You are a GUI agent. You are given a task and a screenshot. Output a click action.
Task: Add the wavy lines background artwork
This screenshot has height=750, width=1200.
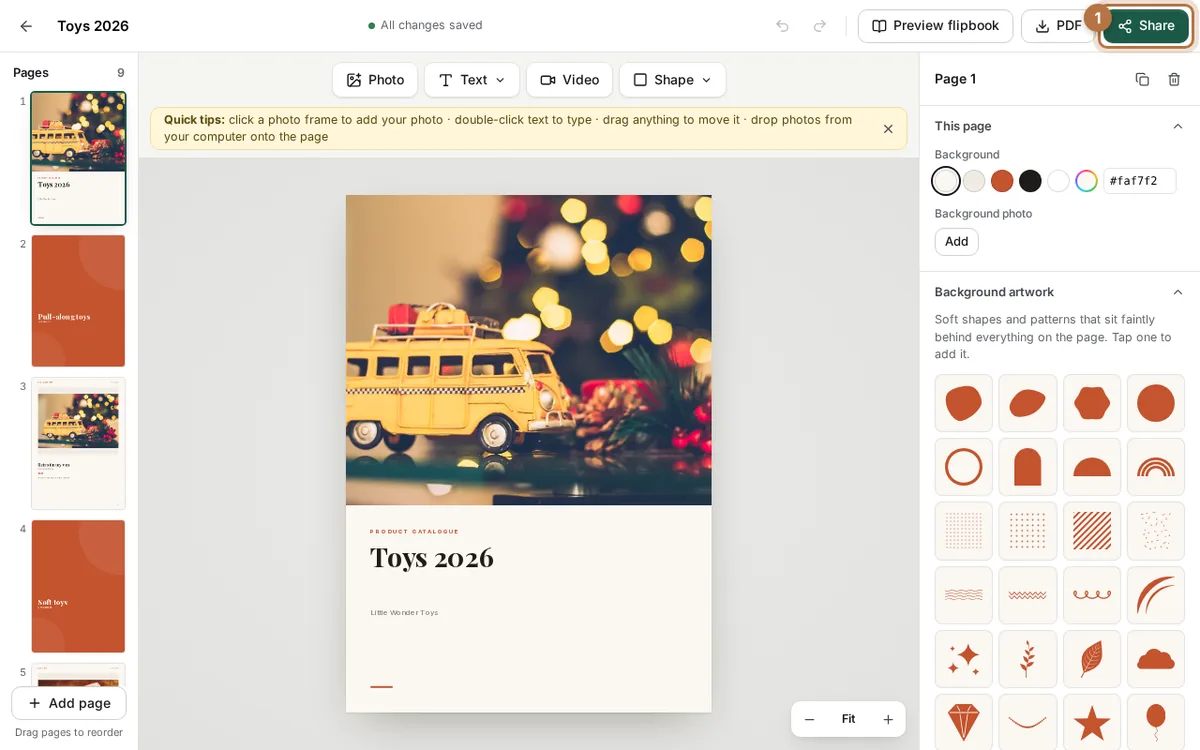[x=964, y=595]
